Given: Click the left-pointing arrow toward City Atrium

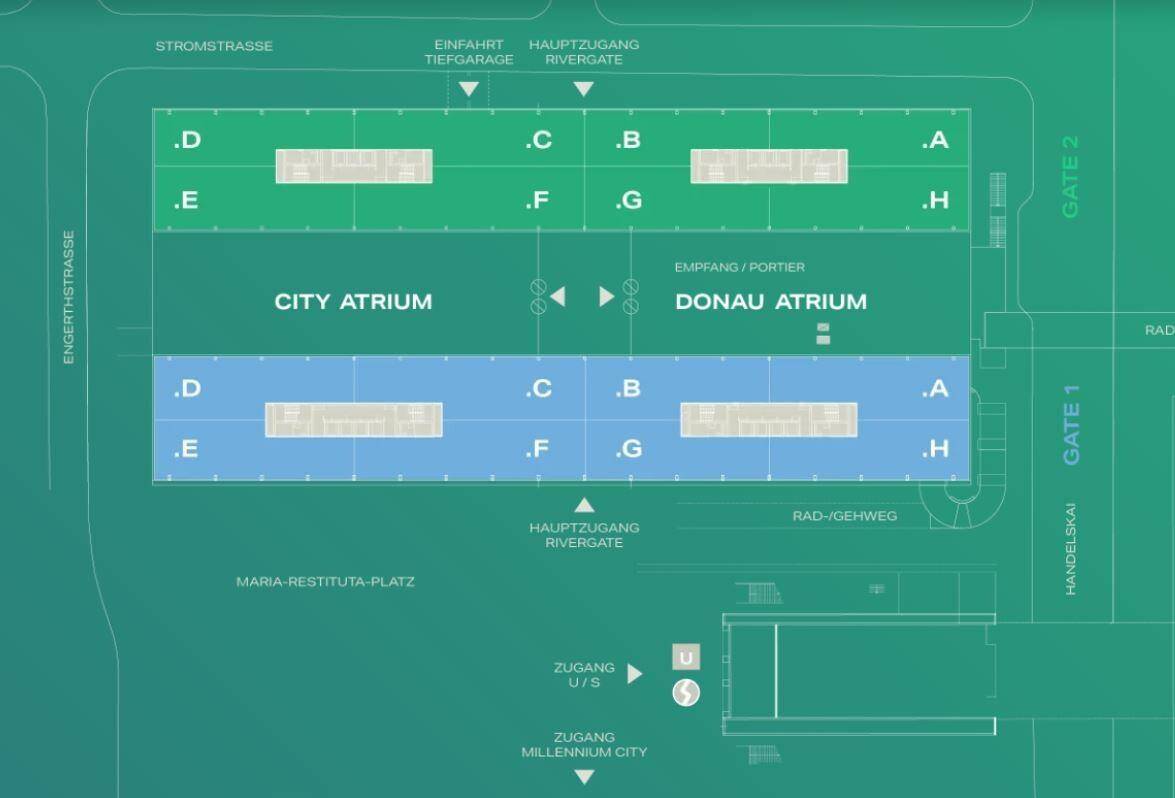Looking at the screenshot, I should click(x=558, y=297).
